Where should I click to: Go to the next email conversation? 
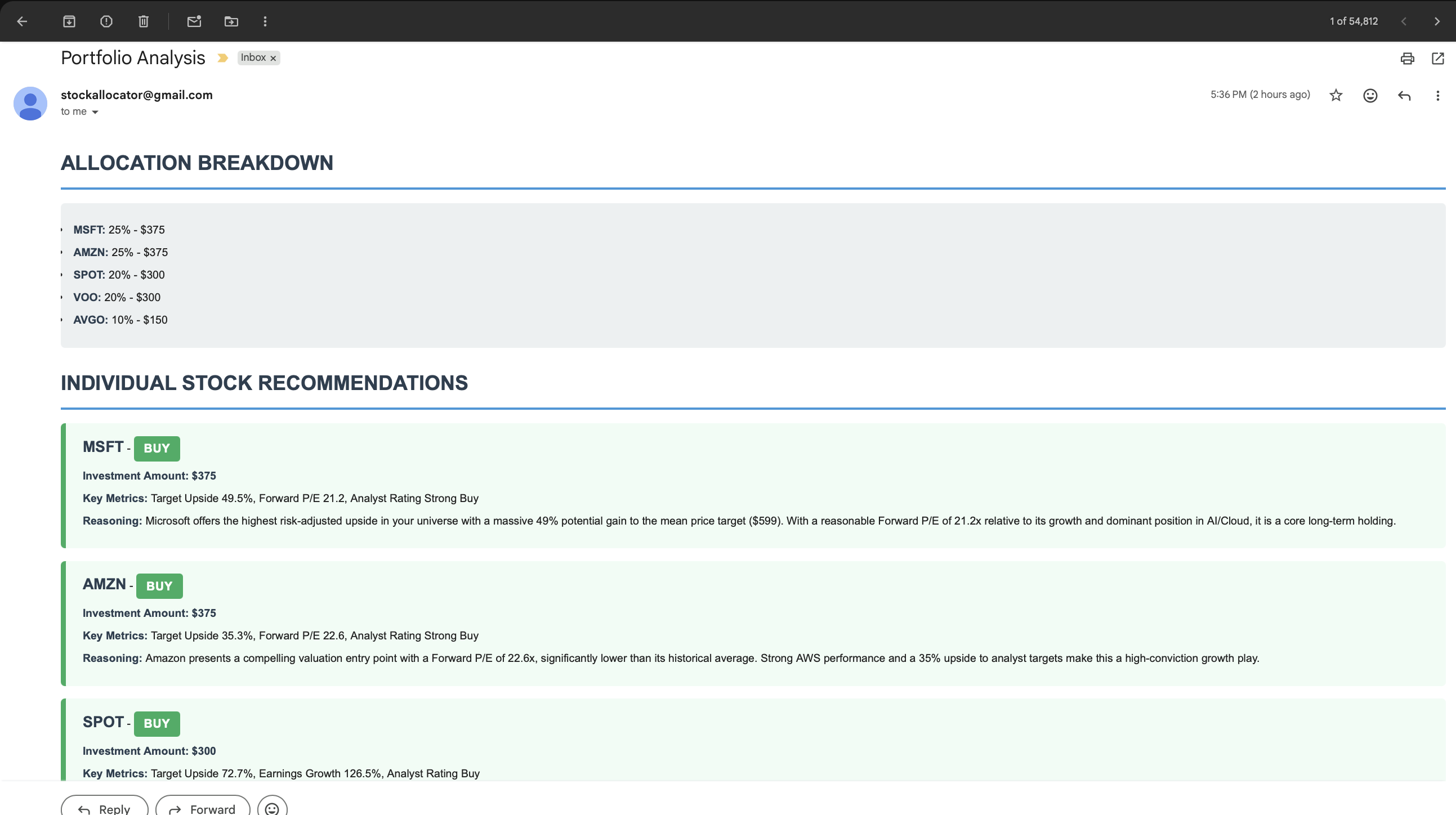pyautogui.click(x=1437, y=21)
